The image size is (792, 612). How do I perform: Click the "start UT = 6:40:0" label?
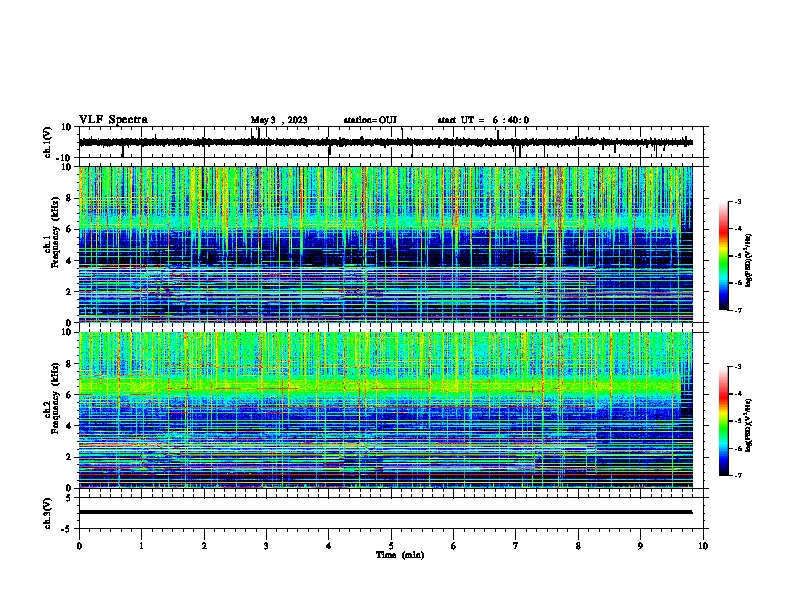tap(483, 120)
